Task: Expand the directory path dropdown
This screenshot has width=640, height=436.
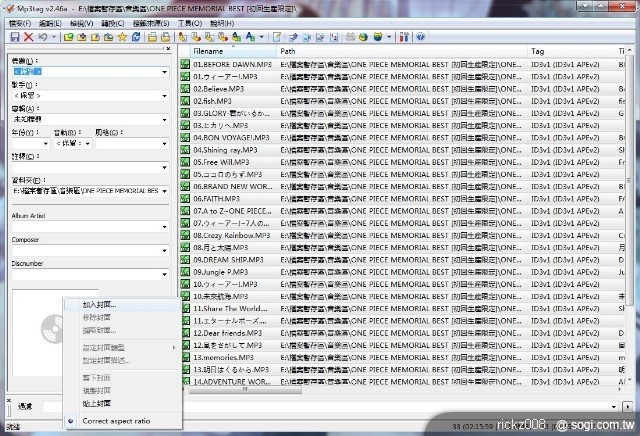Action: coord(164,191)
